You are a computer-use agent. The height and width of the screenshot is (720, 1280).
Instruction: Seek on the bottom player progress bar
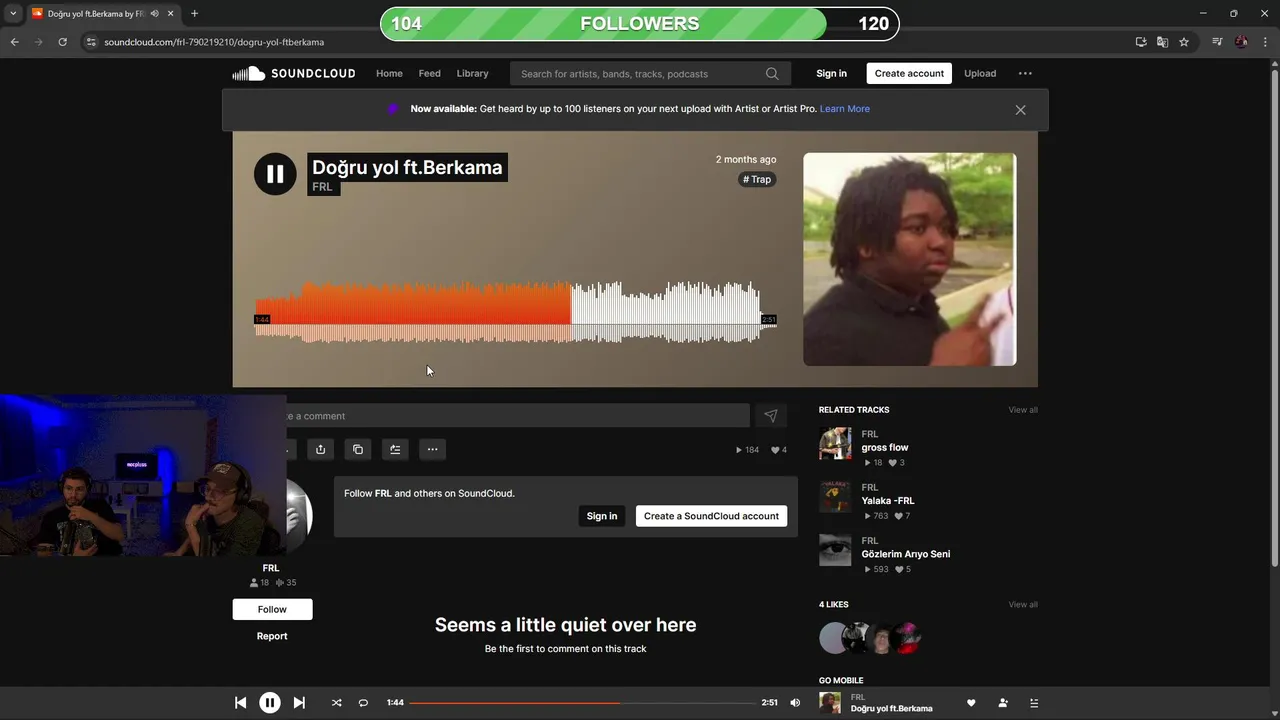point(582,703)
